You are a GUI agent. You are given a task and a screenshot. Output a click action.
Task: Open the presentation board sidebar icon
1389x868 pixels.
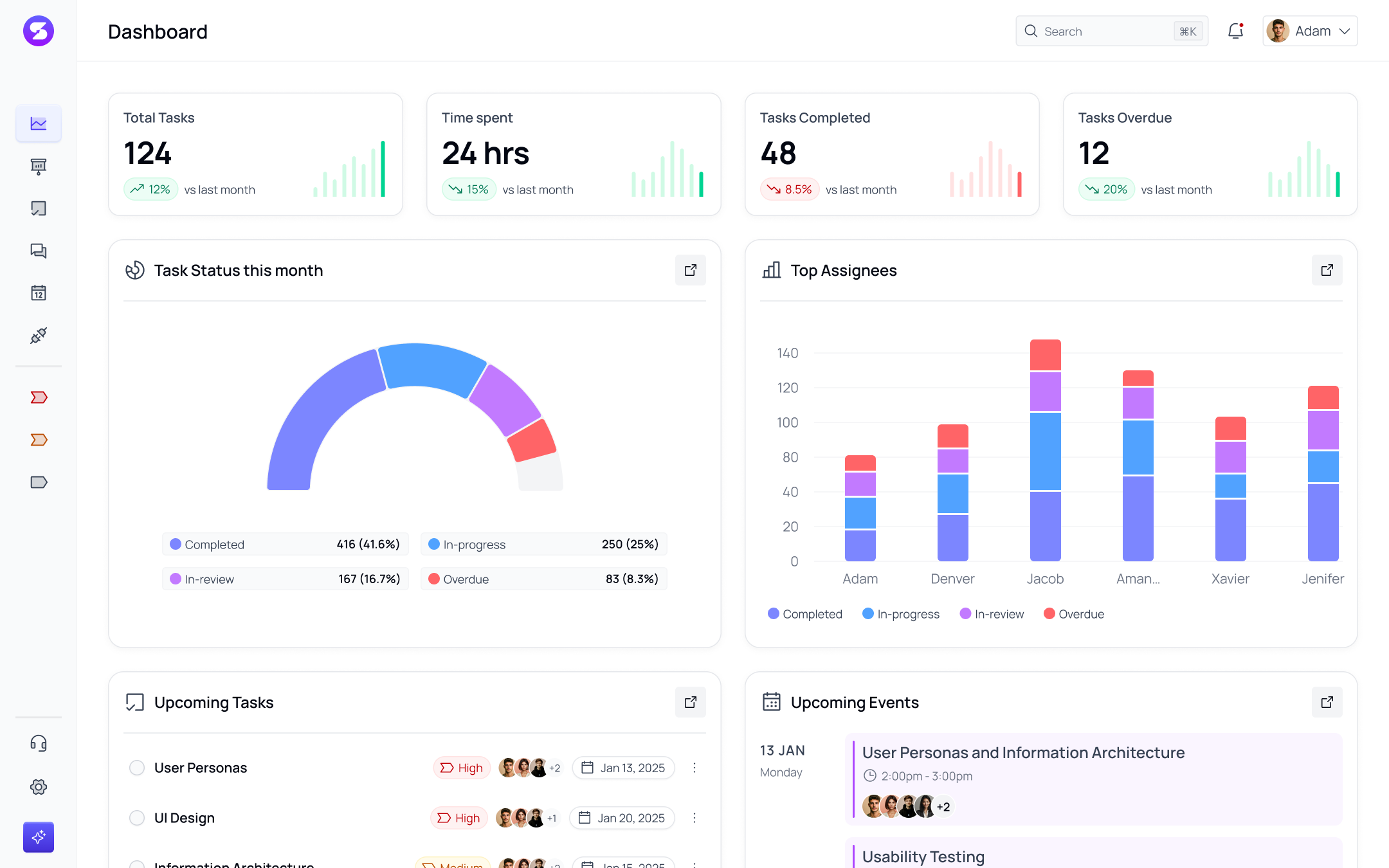(x=39, y=167)
